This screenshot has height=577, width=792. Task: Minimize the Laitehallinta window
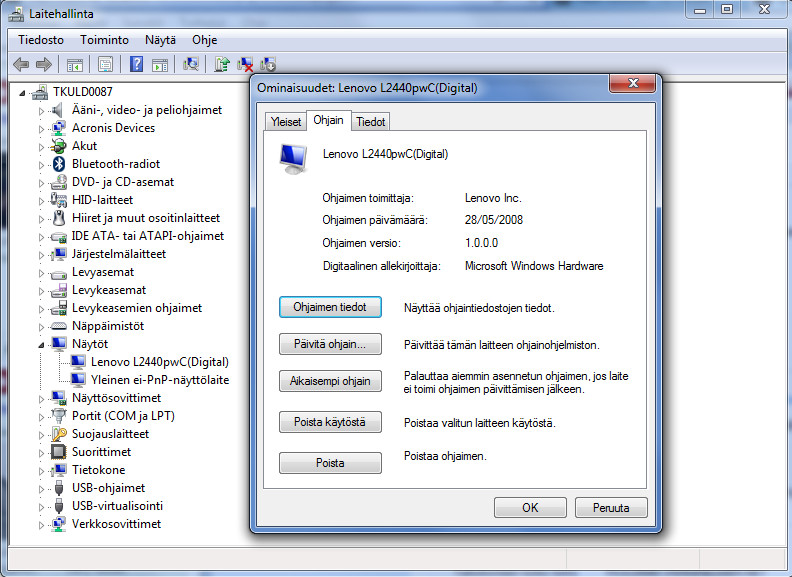tap(700, 9)
